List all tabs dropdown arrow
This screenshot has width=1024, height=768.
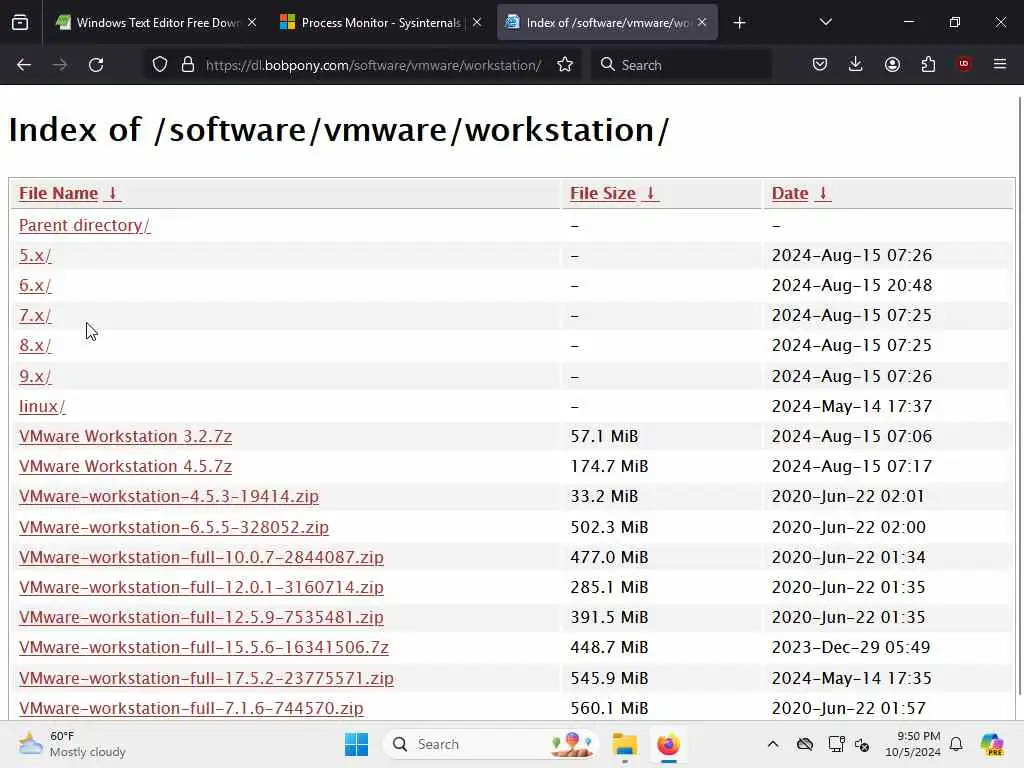tap(825, 22)
